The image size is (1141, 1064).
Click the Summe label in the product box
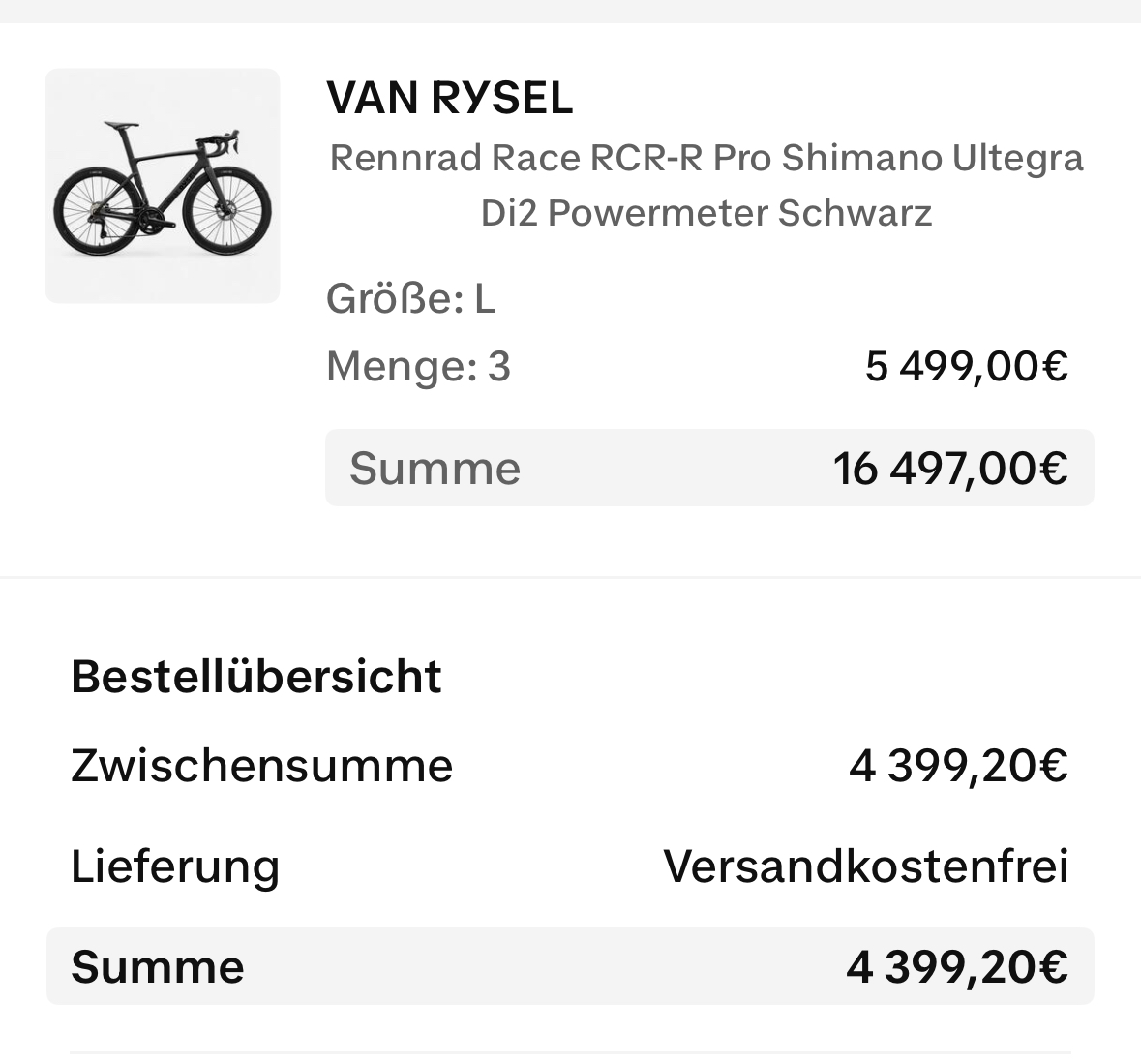[x=435, y=469]
